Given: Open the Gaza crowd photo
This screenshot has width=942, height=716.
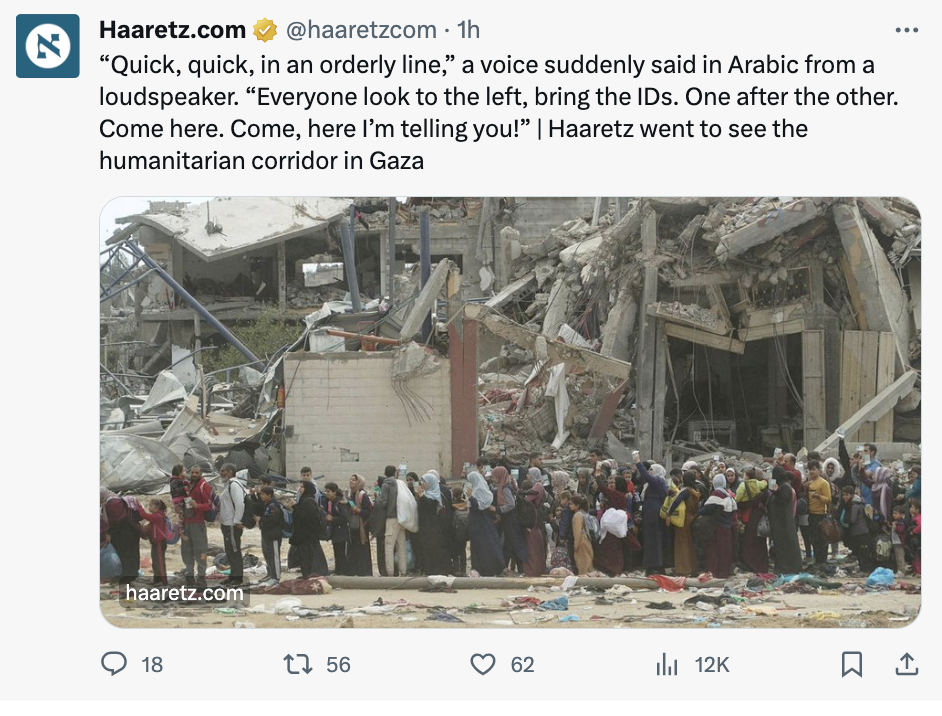Looking at the screenshot, I should coord(510,412).
